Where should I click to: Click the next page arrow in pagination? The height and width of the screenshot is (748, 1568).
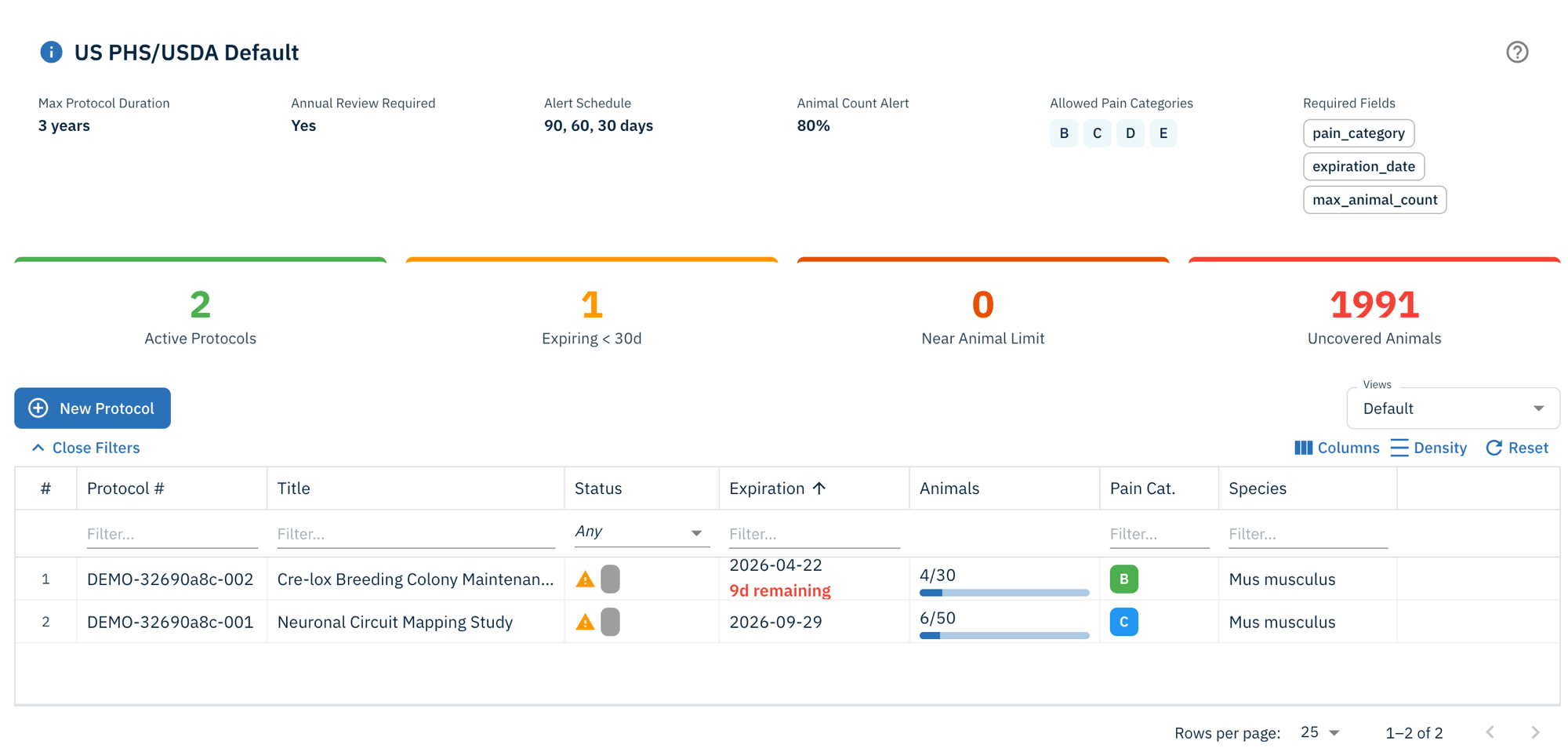tap(1536, 732)
